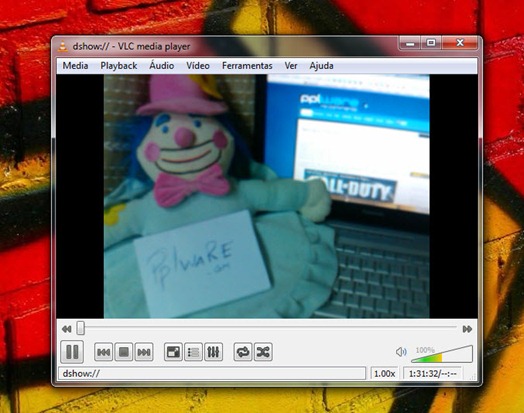Screen dimensions: 524x413
Task: Click the 1.00x playback speed label
Action: click(384, 373)
